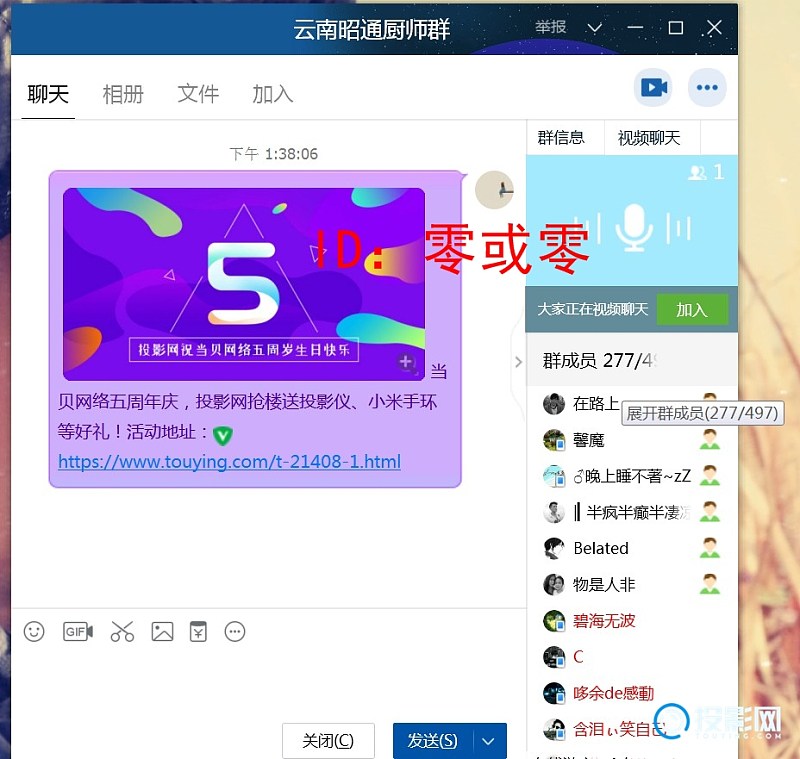
Task: Open the three-dot more options button
Action: 707,87
